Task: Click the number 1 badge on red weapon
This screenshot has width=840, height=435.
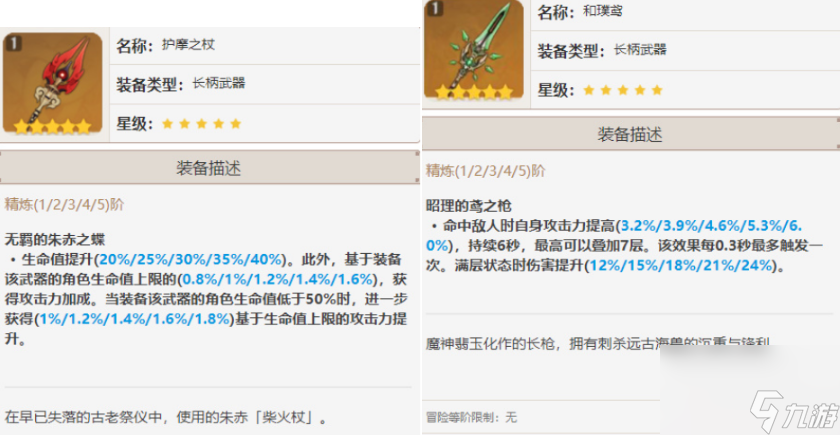Action: click(x=13, y=44)
